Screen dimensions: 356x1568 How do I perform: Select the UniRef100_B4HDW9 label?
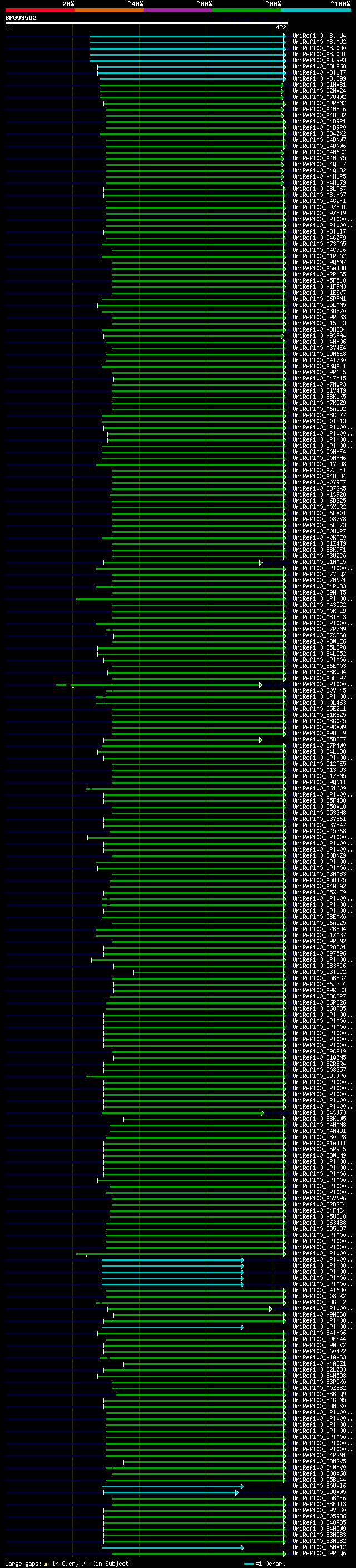(x=319, y=1529)
